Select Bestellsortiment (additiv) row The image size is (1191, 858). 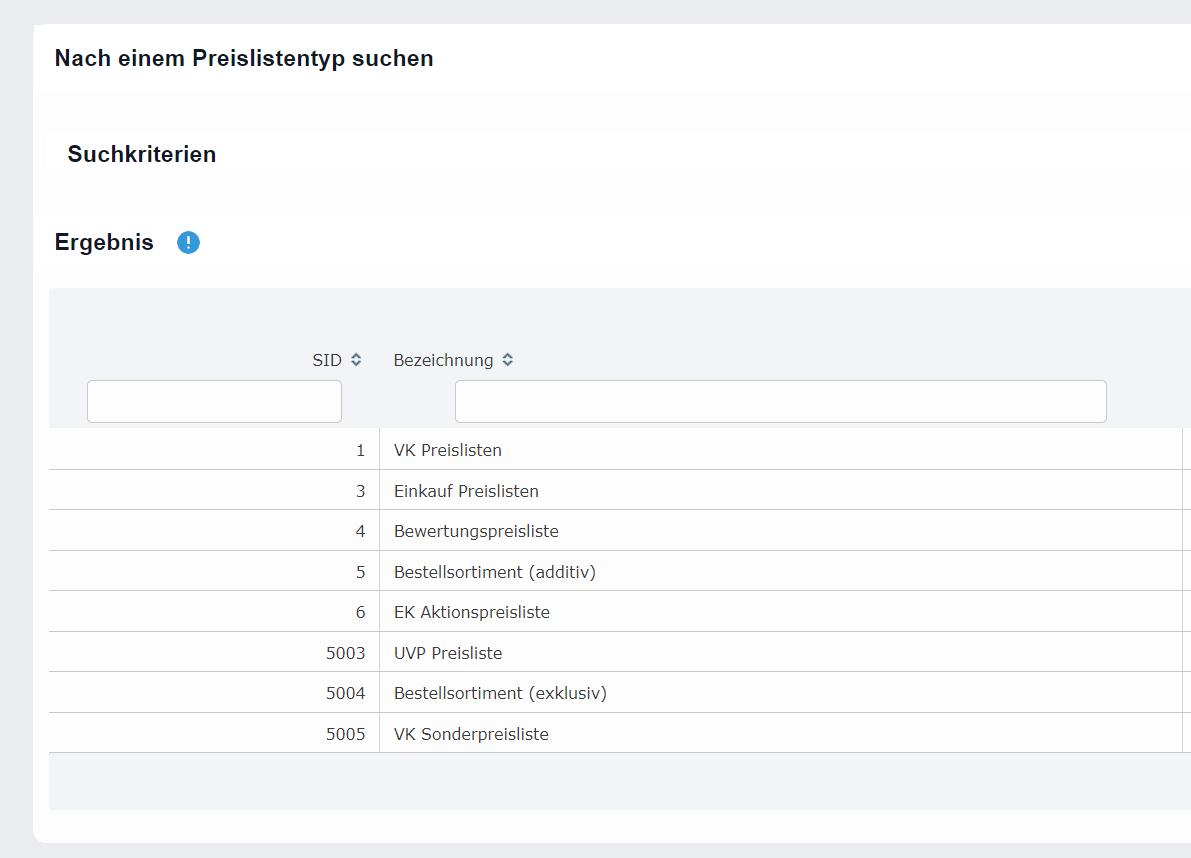[x=494, y=572]
